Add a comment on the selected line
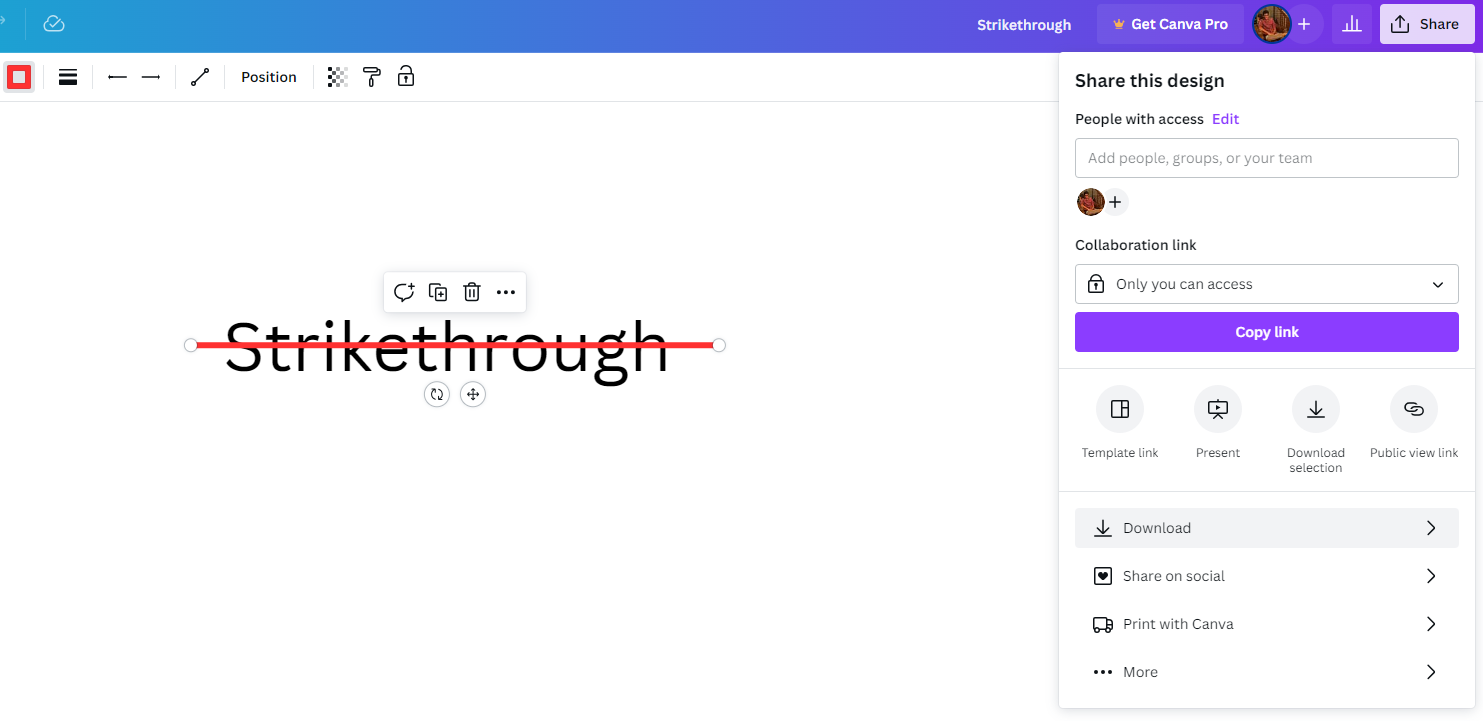The height and width of the screenshot is (721, 1483). 404,292
